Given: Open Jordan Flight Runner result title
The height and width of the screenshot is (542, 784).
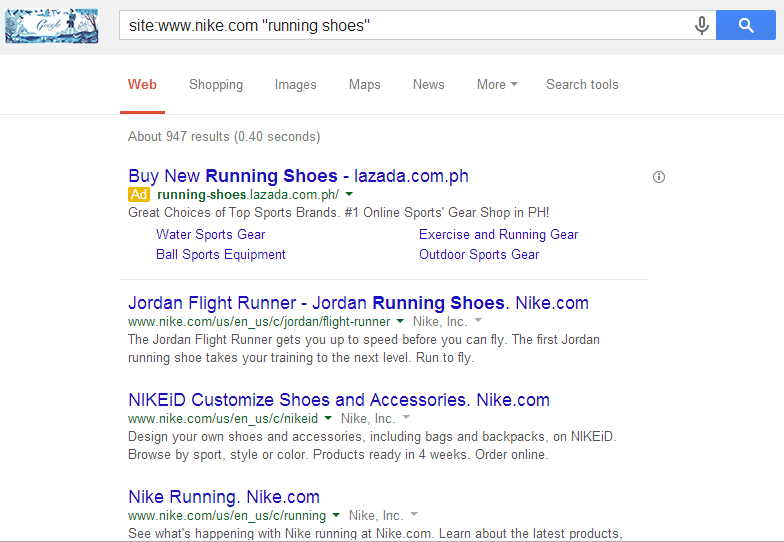Looking at the screenshot, I should (x=358, y=303).
